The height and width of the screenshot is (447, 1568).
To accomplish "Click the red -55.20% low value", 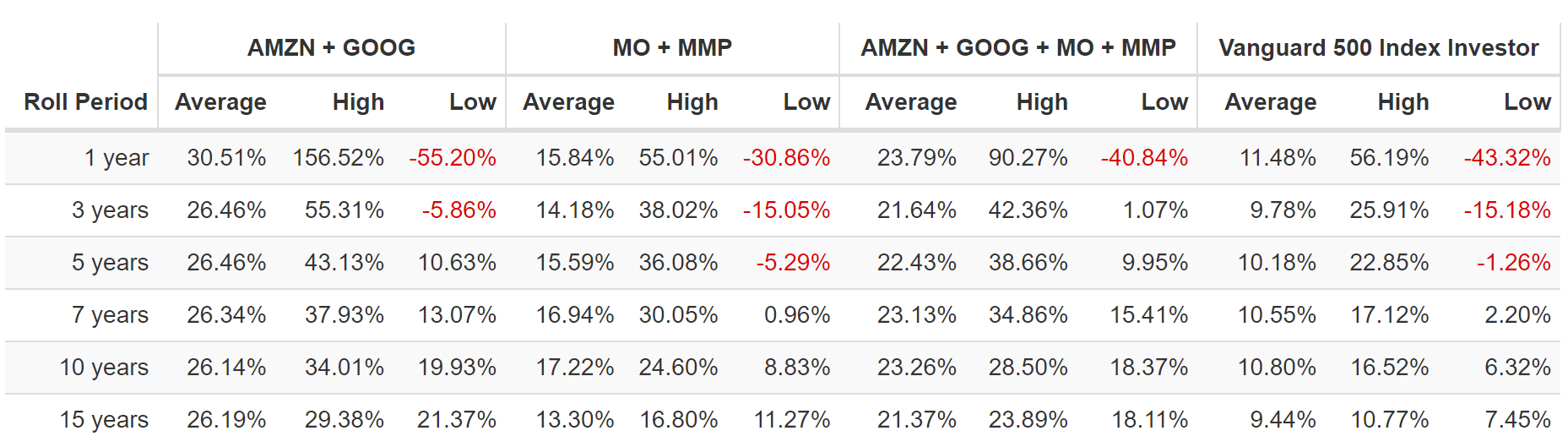I will [453, 158].
